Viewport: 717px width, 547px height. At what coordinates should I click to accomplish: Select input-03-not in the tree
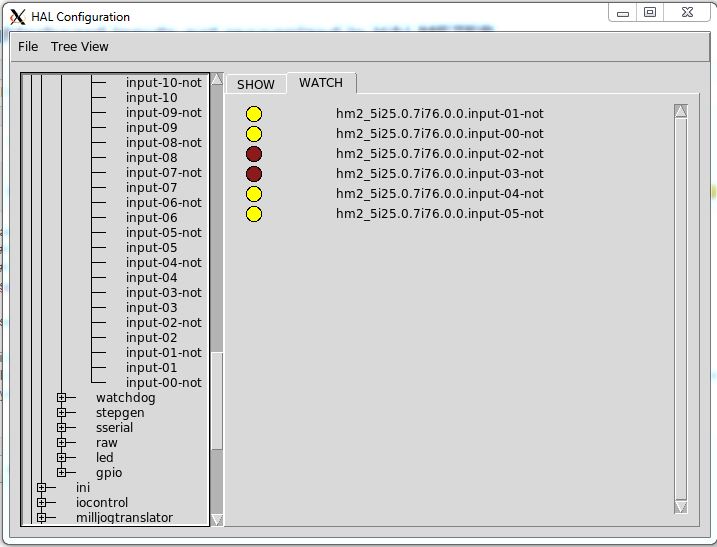click(164, 293)
